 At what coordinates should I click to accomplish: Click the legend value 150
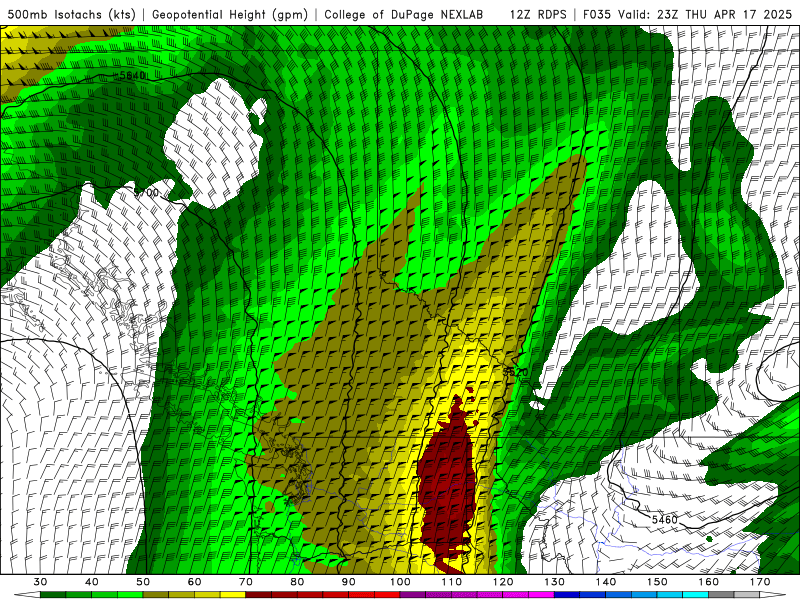tap(657, 582)
